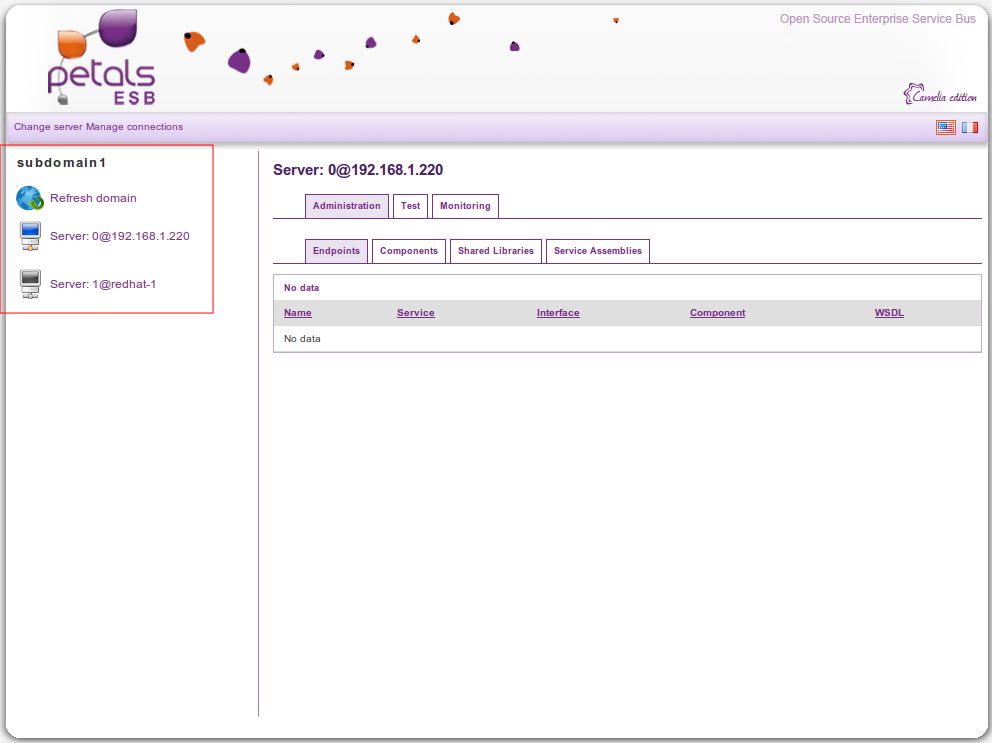Click the server 0@192.168.1.220 computer icon
This screenshot has height=743, width=992.
[30, 237]
